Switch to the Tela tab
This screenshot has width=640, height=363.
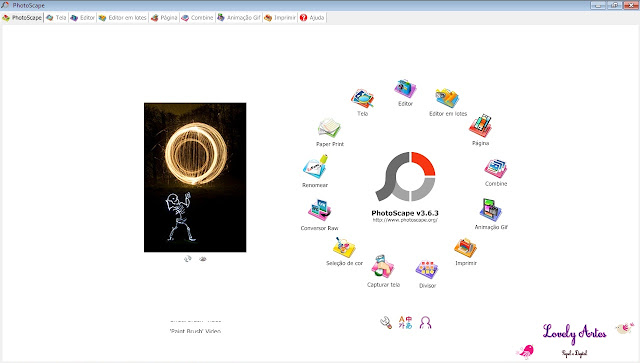click(x=56, y=18)
